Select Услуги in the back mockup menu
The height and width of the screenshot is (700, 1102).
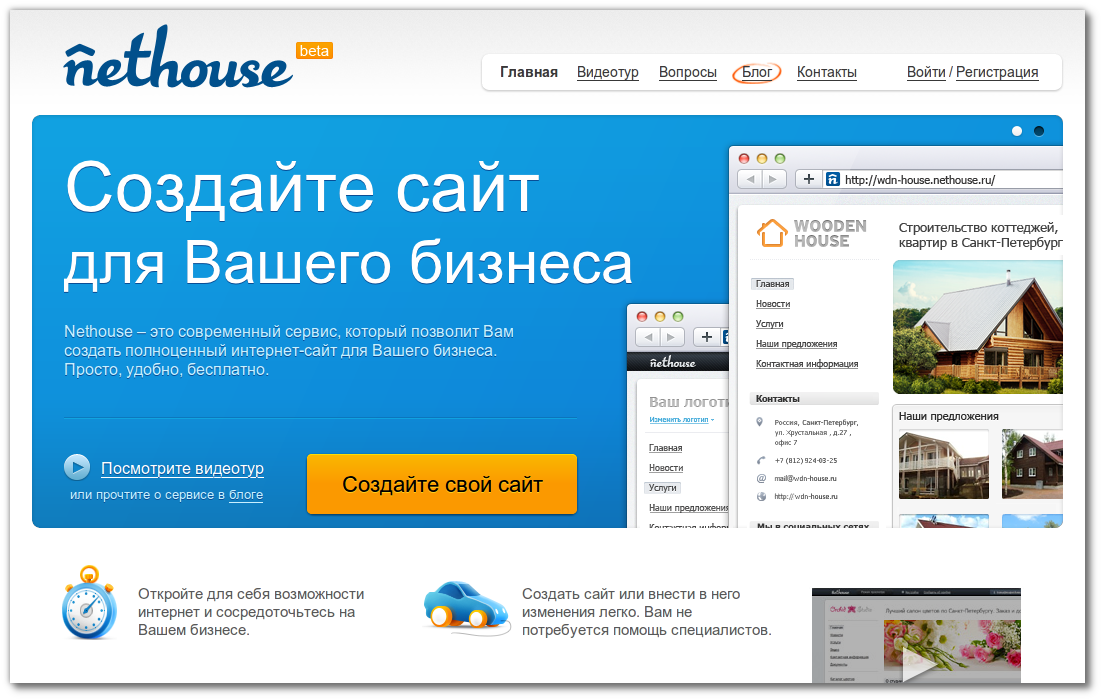pyautogui.click(x=662, y=488)
